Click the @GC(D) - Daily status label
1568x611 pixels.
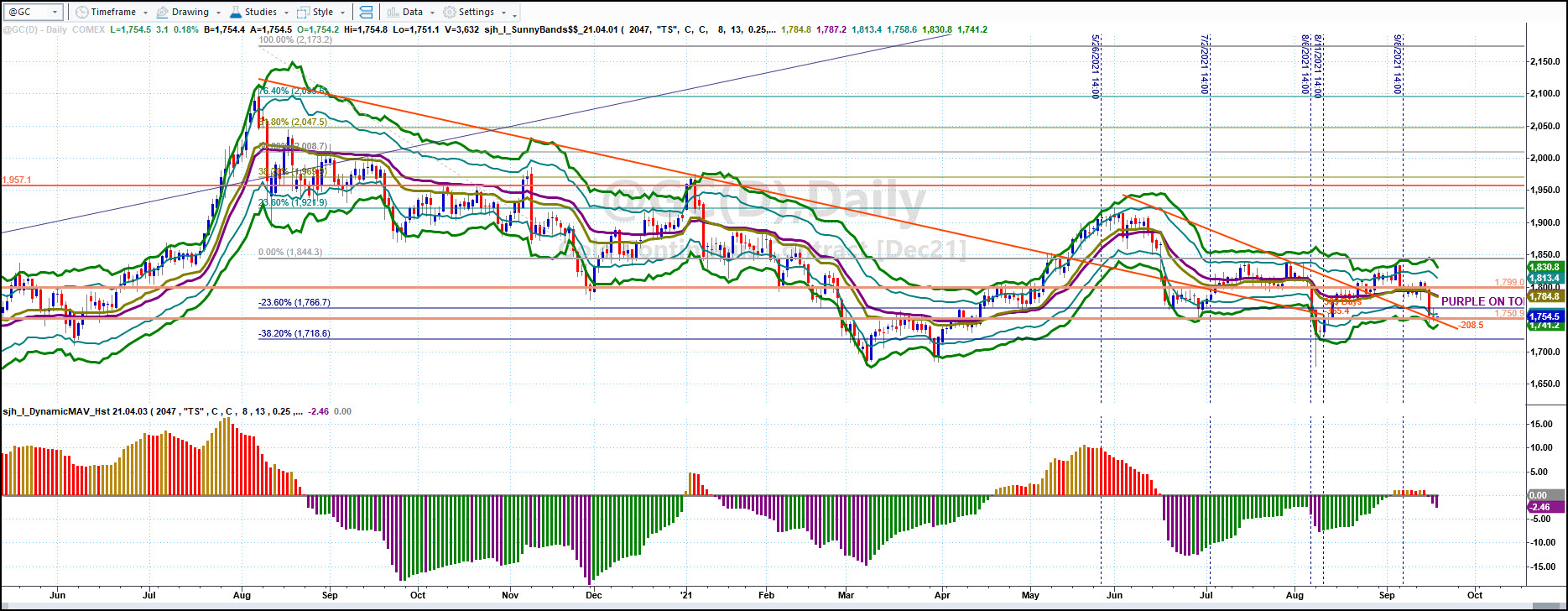(34, 29)
